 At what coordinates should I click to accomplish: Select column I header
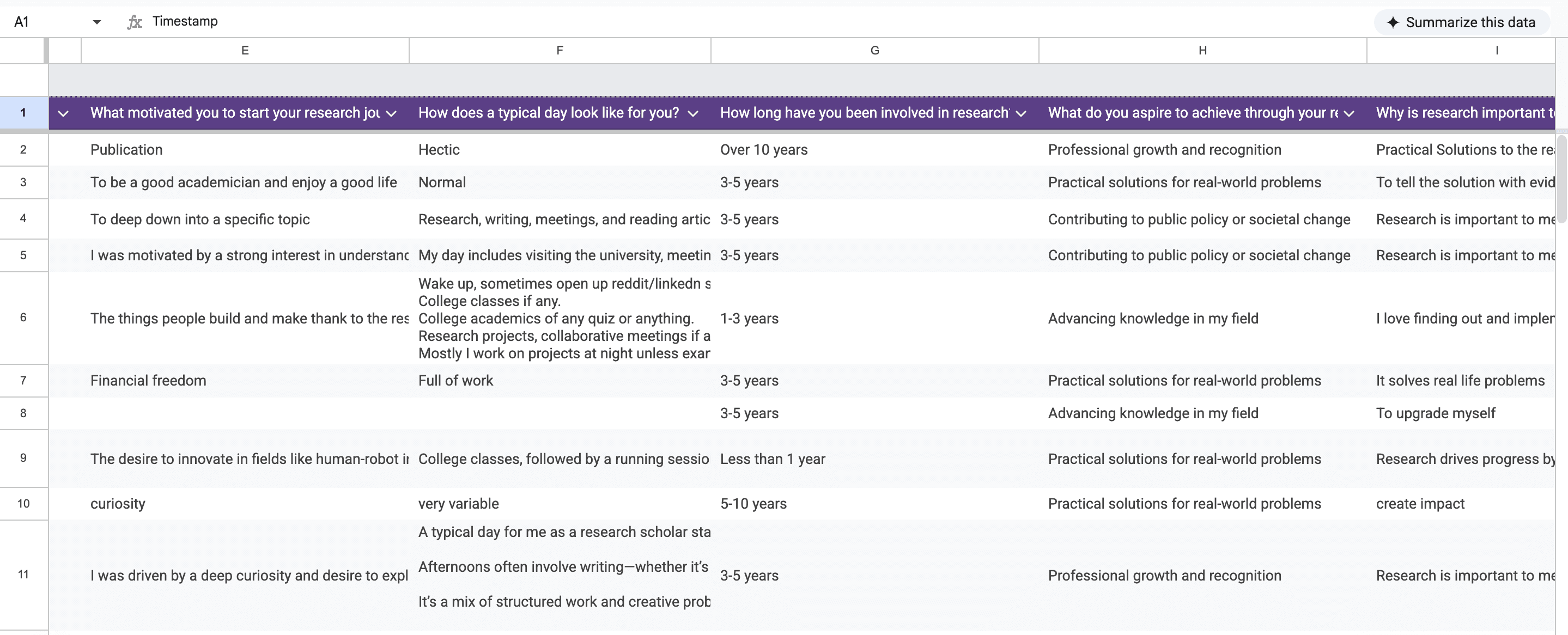point(1461,51)
